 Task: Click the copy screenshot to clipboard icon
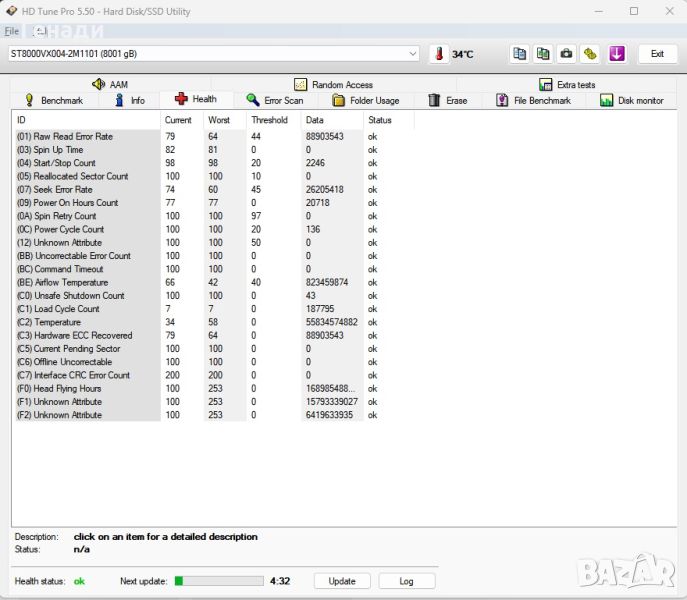click(543, 54)
